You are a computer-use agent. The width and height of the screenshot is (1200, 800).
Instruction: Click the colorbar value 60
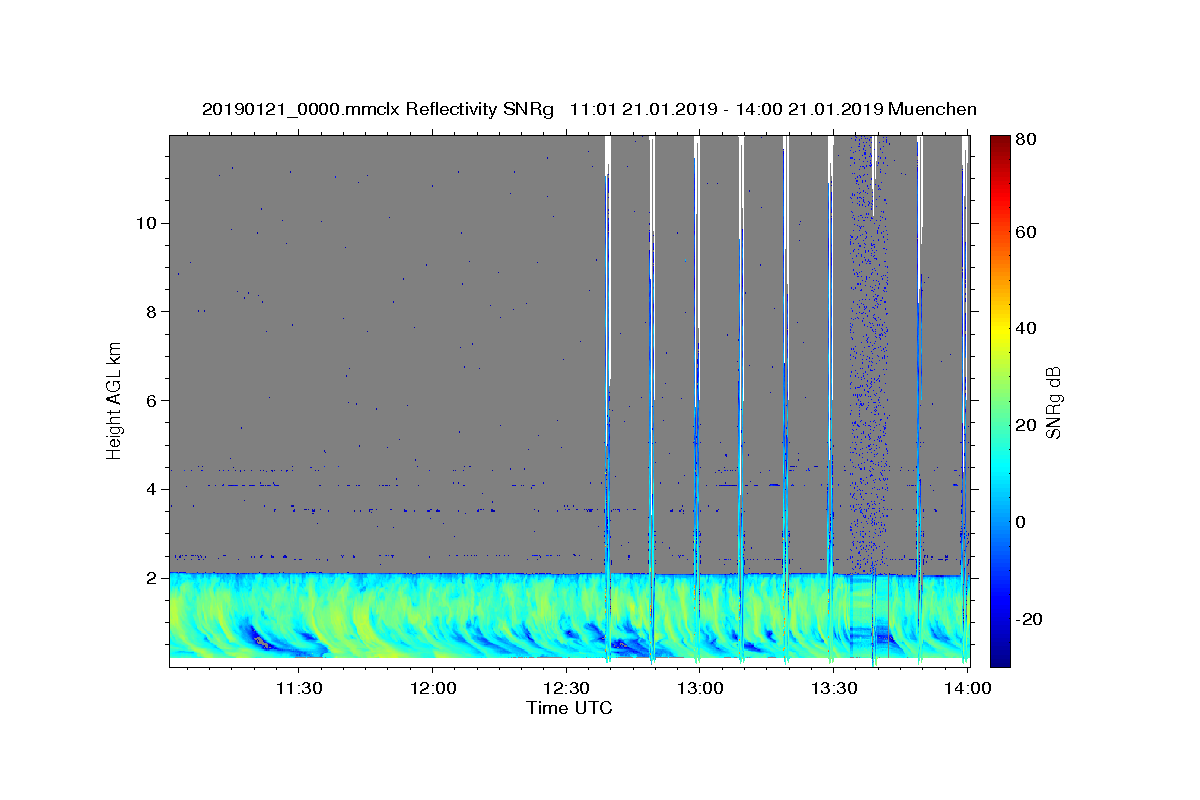(1026, 232)
